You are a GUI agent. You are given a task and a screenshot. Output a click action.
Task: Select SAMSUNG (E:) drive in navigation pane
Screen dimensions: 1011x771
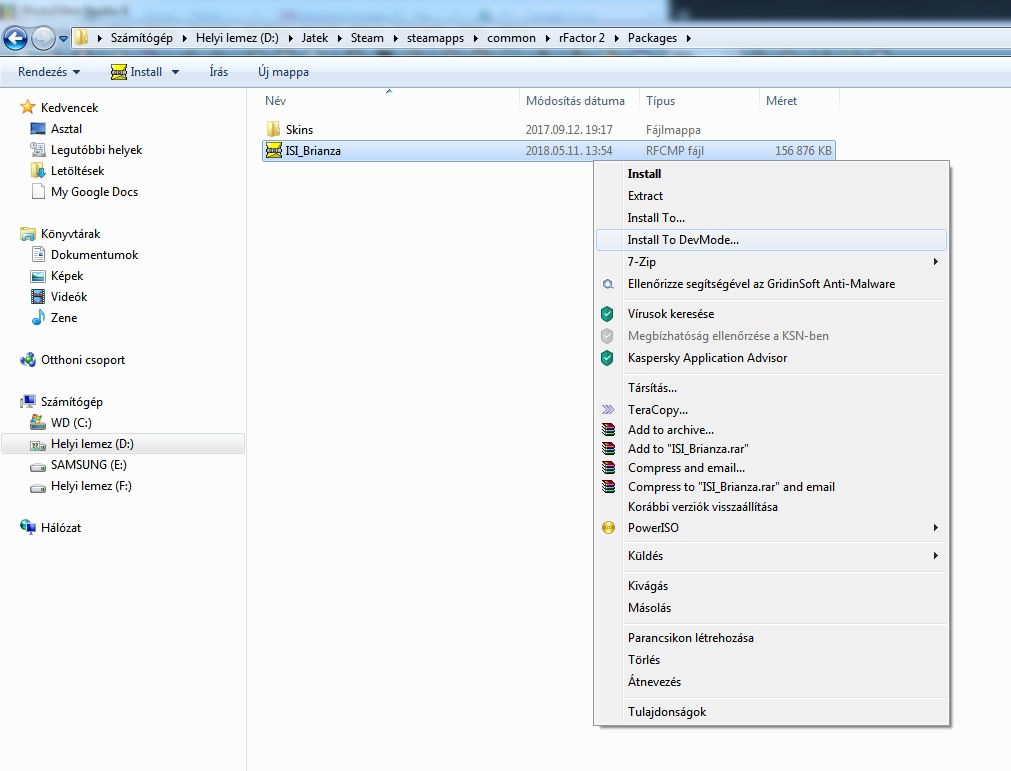(x=88, y=465)
